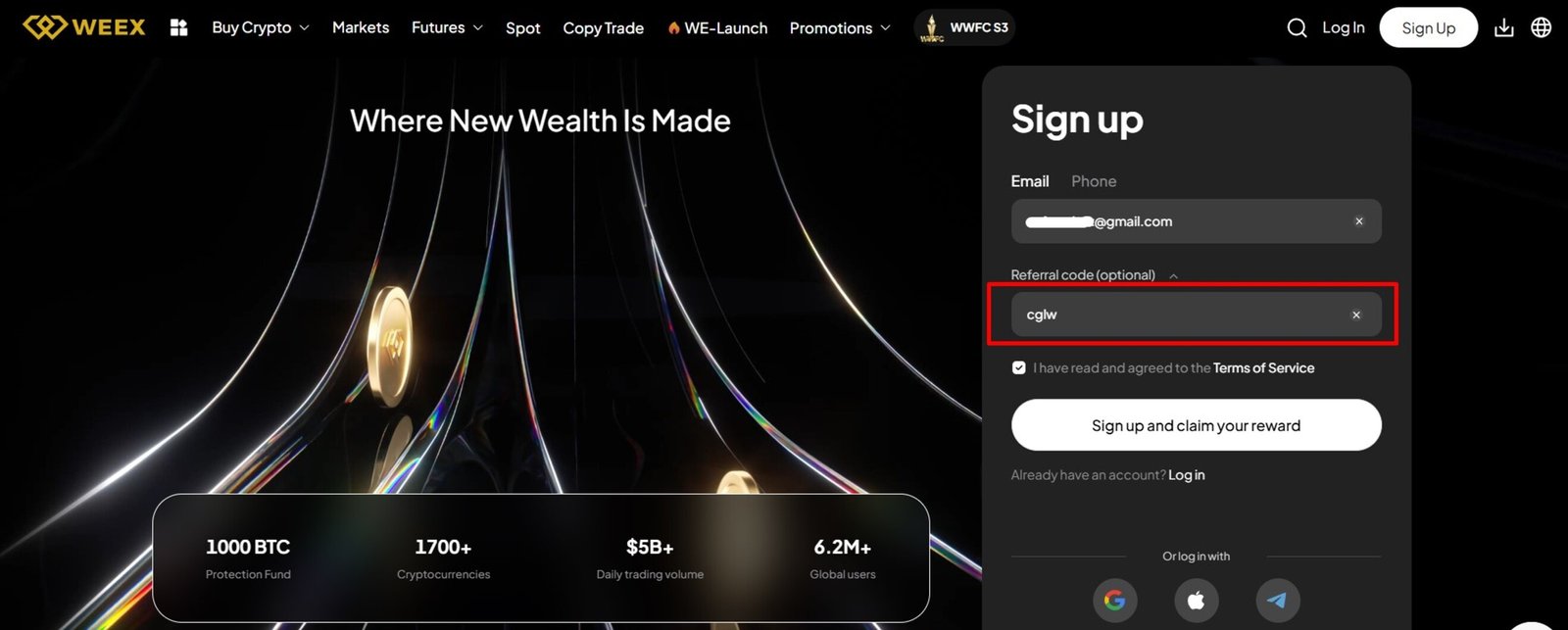Click Sign up and claim your reward
Image resolution: width=1568 pixels, height=630 pixels.
tap(1196, 425)
